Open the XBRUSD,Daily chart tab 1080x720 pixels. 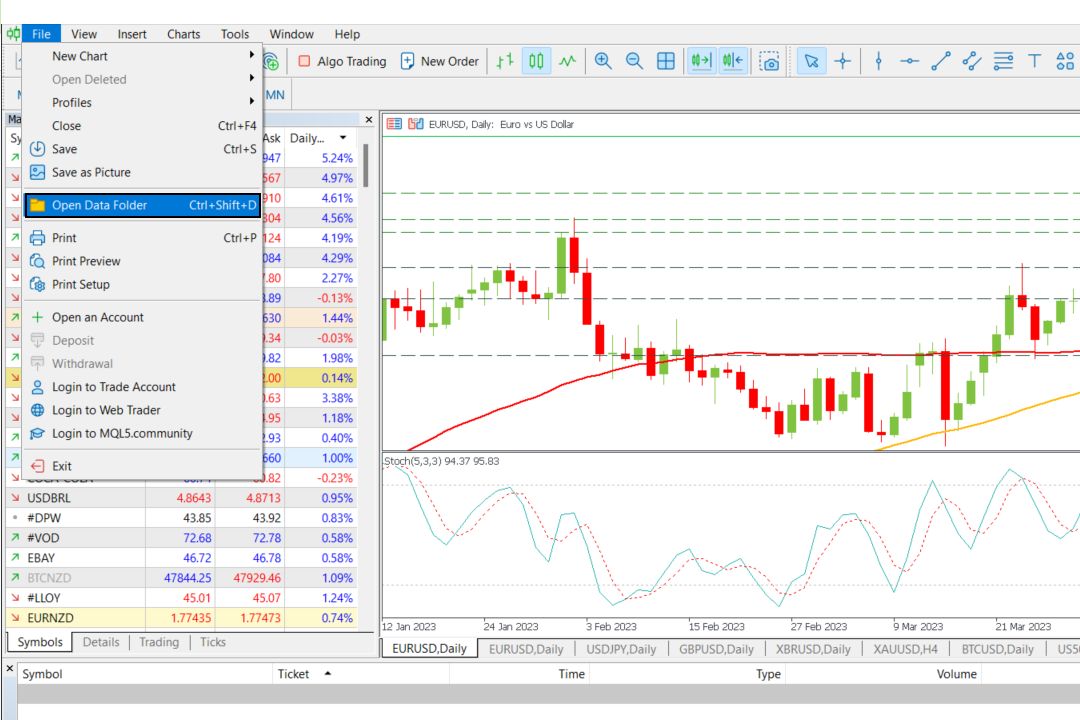click(x=813, y=649)
